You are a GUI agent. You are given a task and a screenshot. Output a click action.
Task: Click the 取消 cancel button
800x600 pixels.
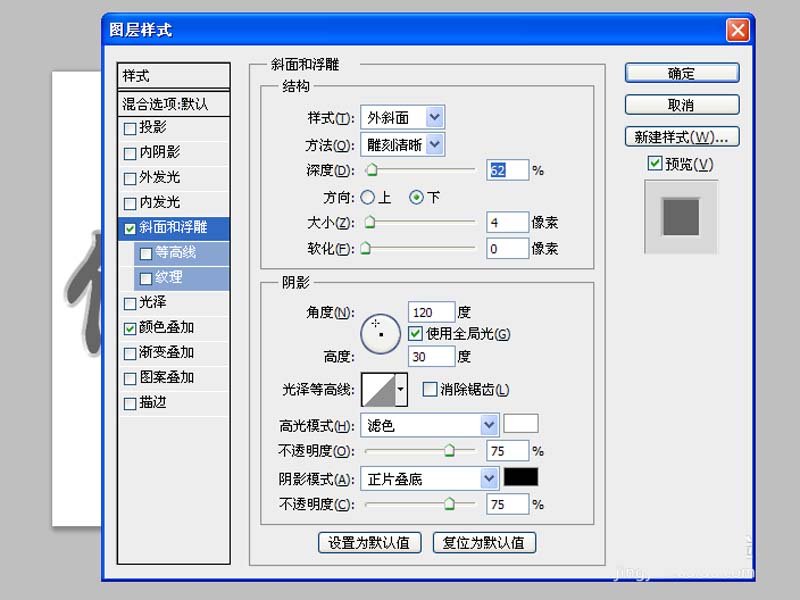(682, 105)
